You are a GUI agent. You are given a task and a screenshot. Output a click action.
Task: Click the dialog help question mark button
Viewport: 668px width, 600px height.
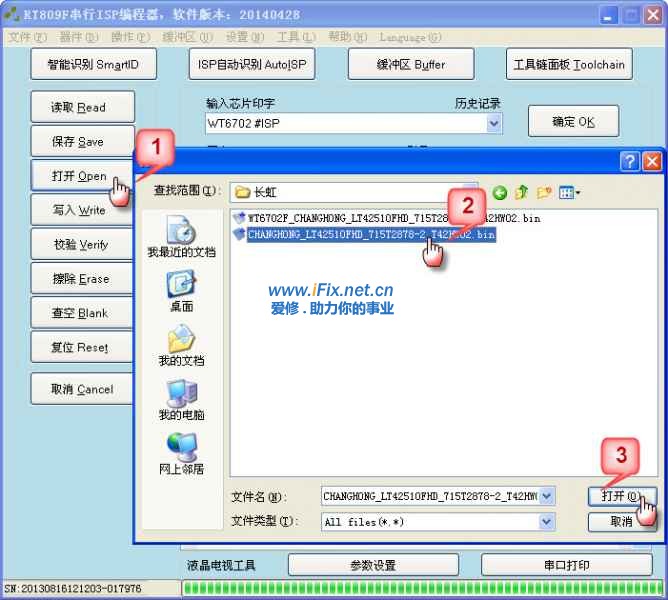click(x=630, y=161)
